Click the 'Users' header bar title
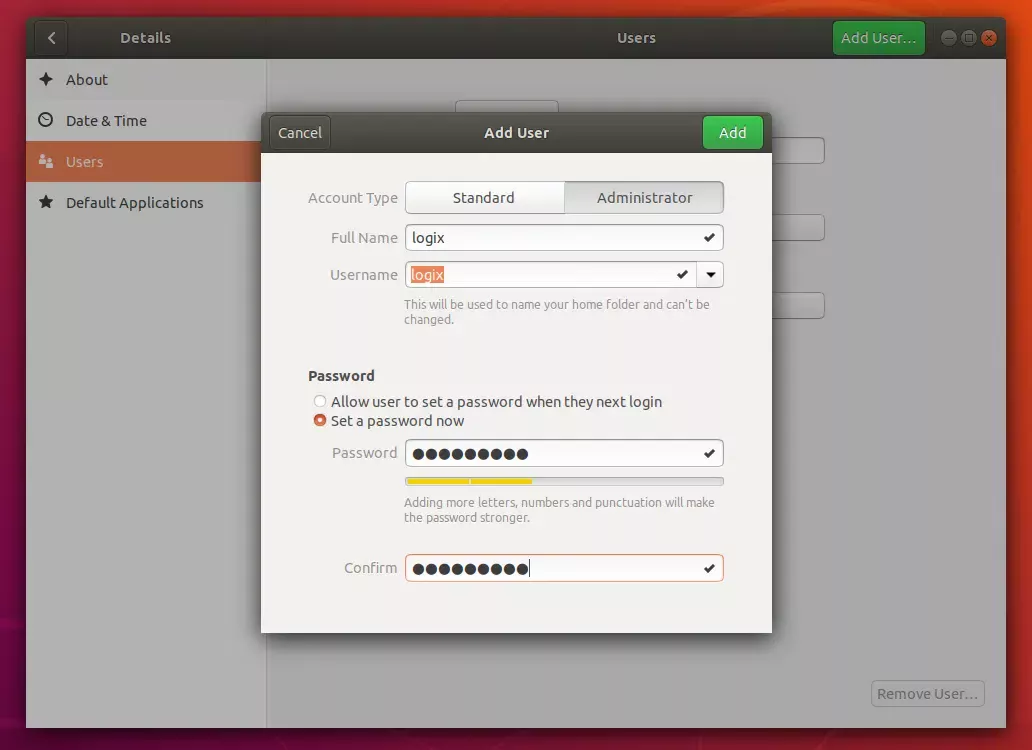Viewport: 1032px width, 750px height. coord(636,38)
